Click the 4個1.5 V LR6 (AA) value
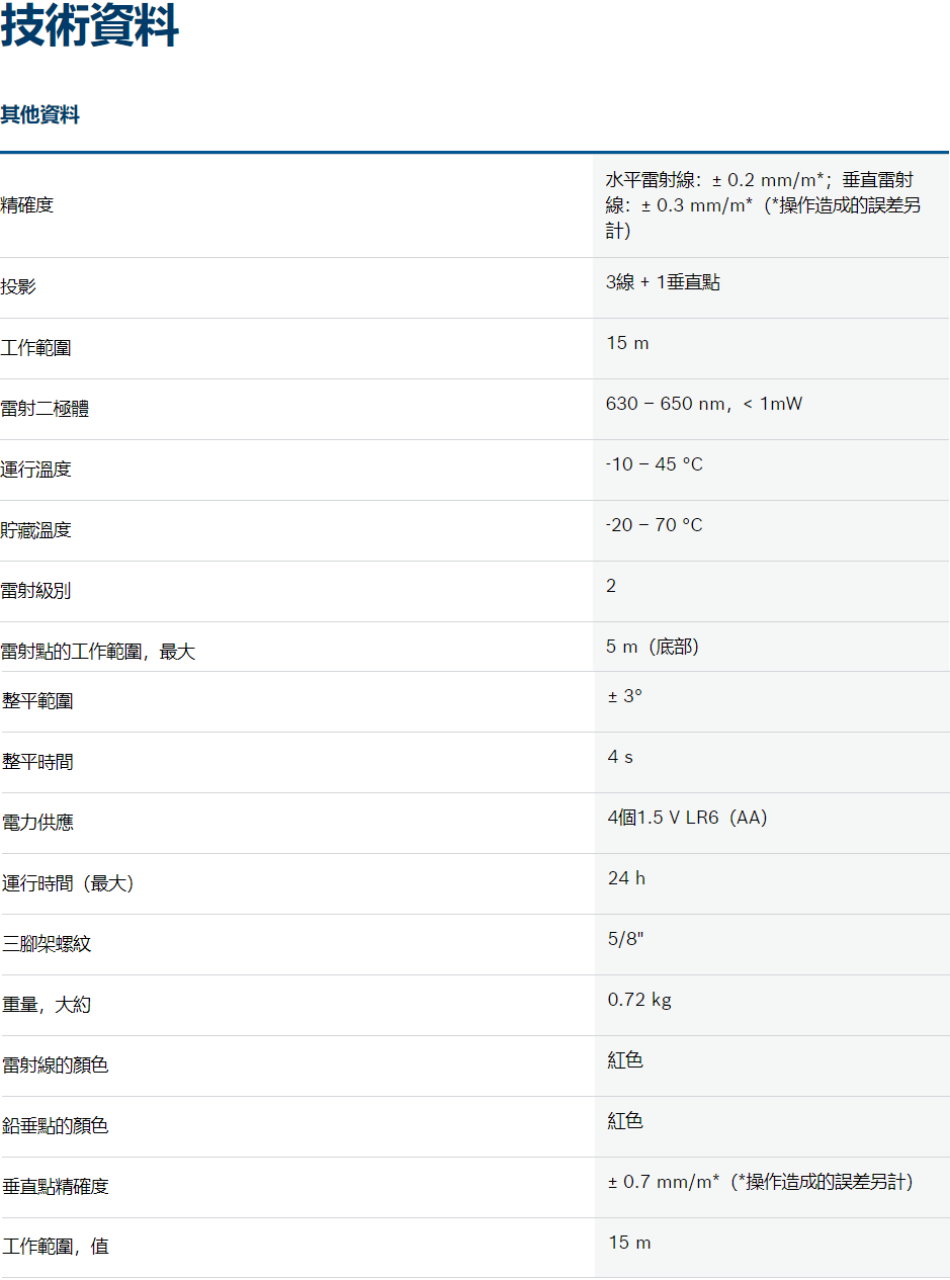Screen dimensions: 950x1280 click(687, 818)
